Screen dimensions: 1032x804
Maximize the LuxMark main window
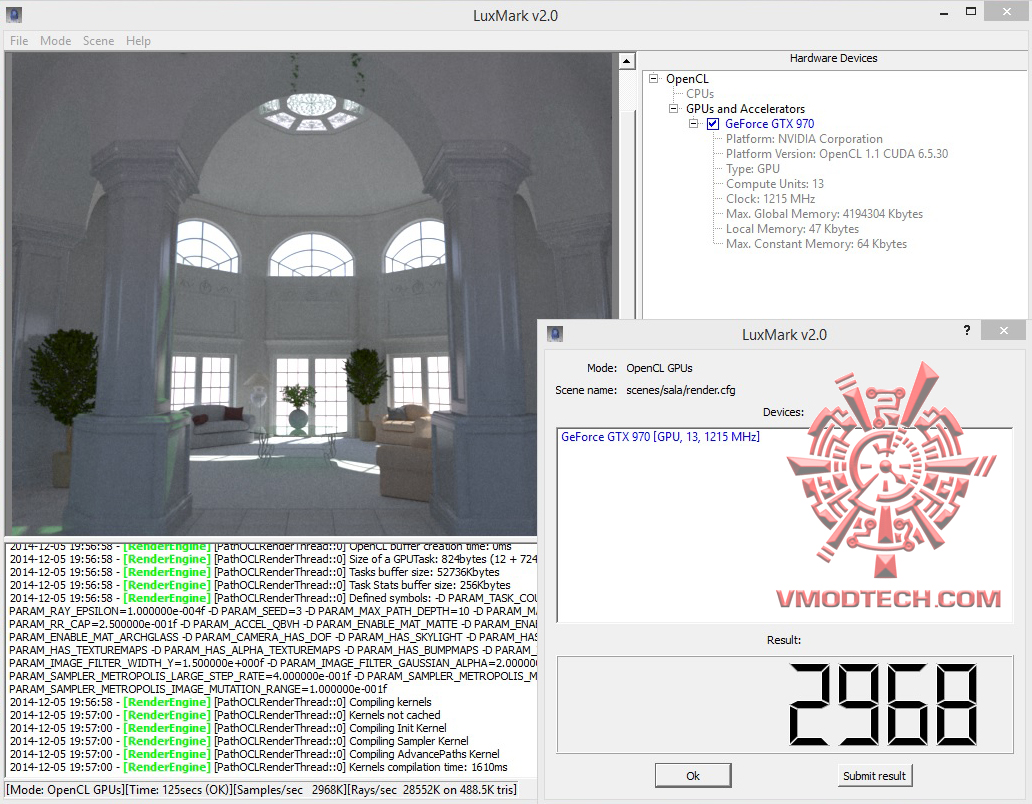[x=971, y=12]
